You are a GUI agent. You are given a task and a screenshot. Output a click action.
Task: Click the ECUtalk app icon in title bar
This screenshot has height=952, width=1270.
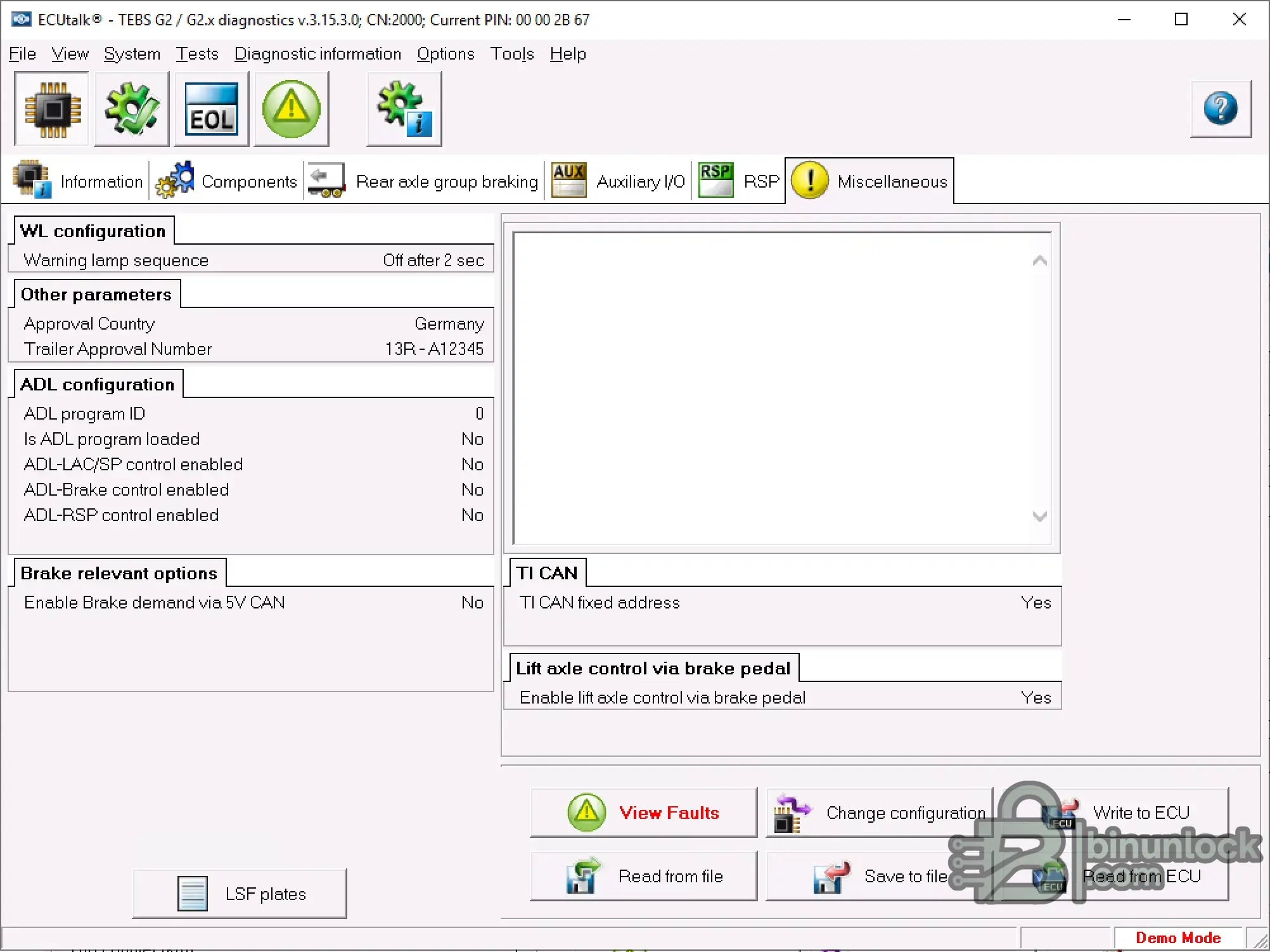click(21, 19)
